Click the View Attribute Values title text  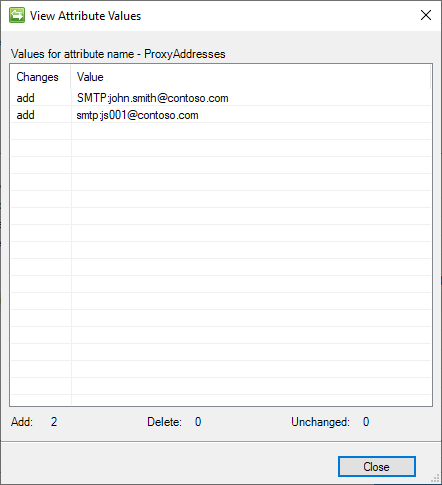tap(85, 16)
